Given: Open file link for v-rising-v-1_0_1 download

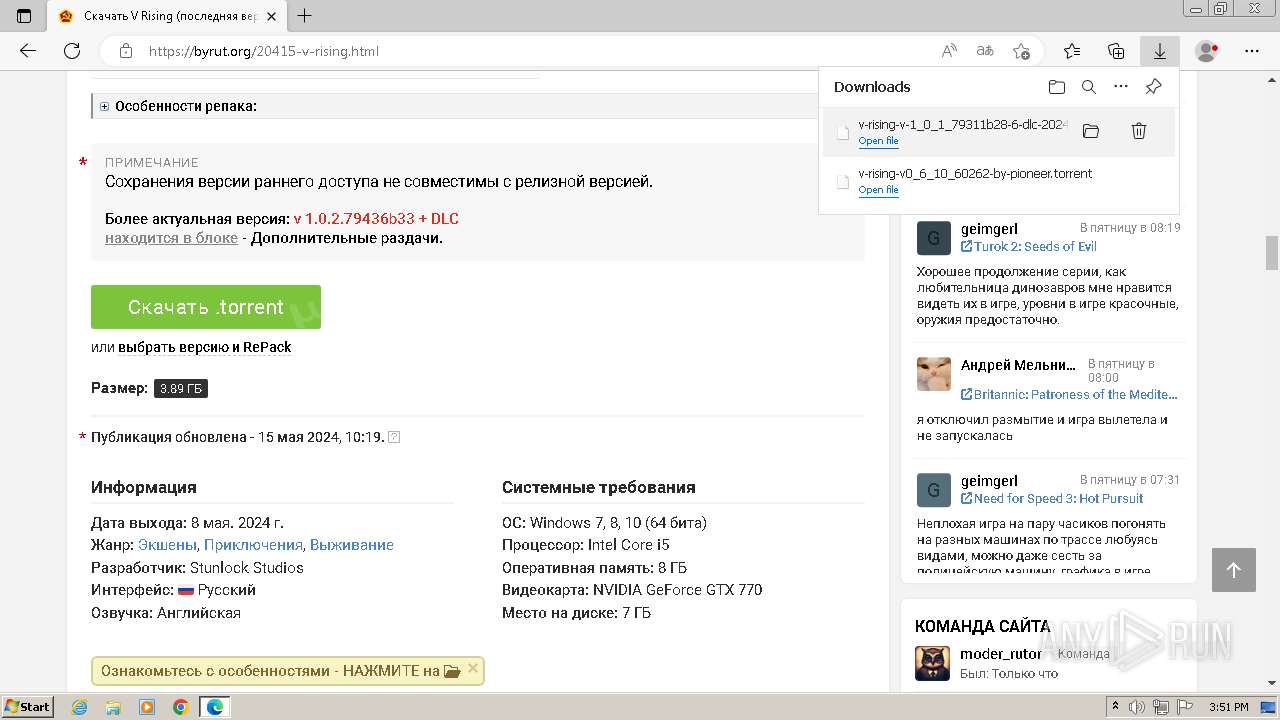Looking at the screenshot, I should [878, 141].
